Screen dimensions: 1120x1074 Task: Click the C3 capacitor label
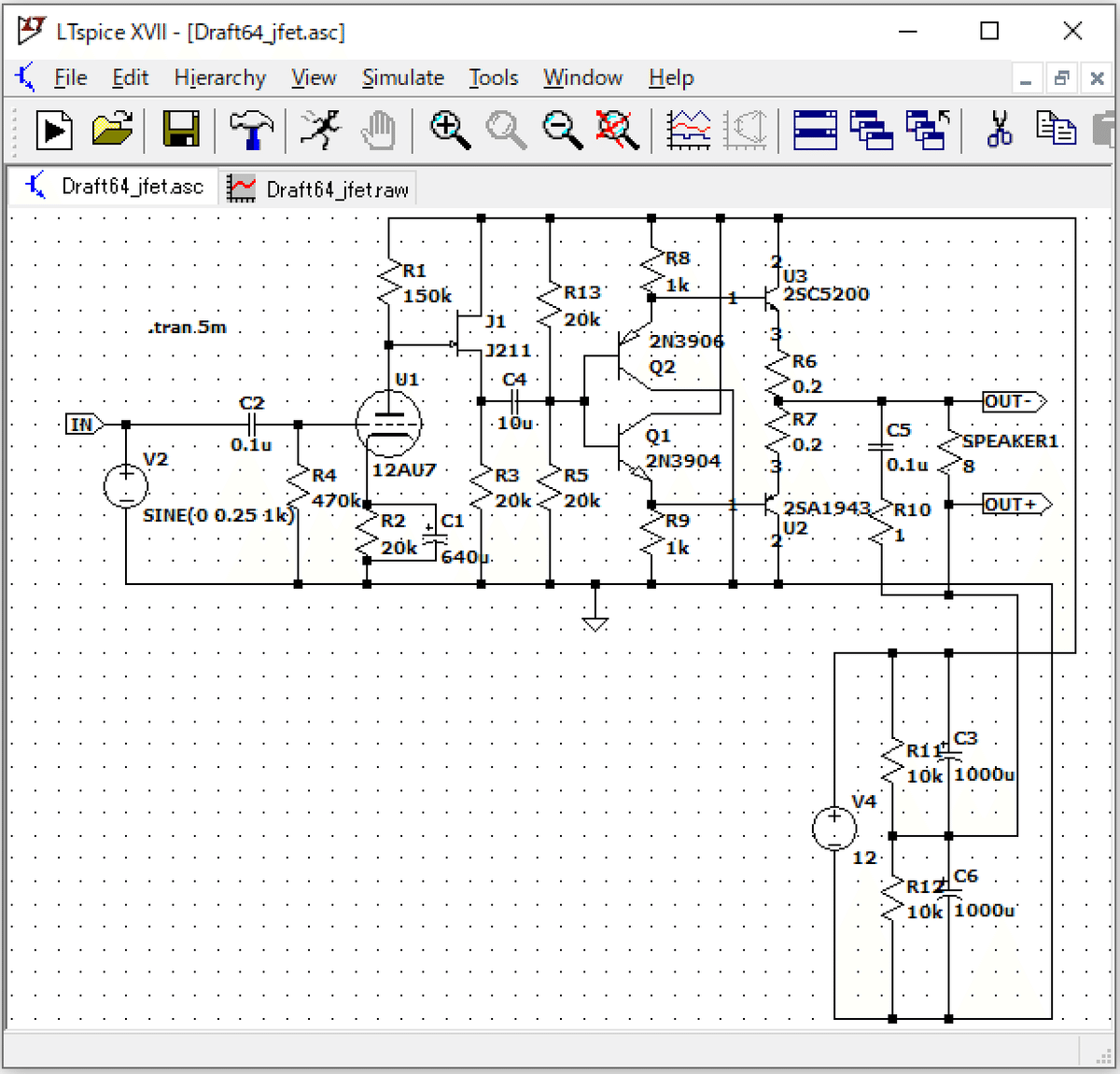(966, 738)
